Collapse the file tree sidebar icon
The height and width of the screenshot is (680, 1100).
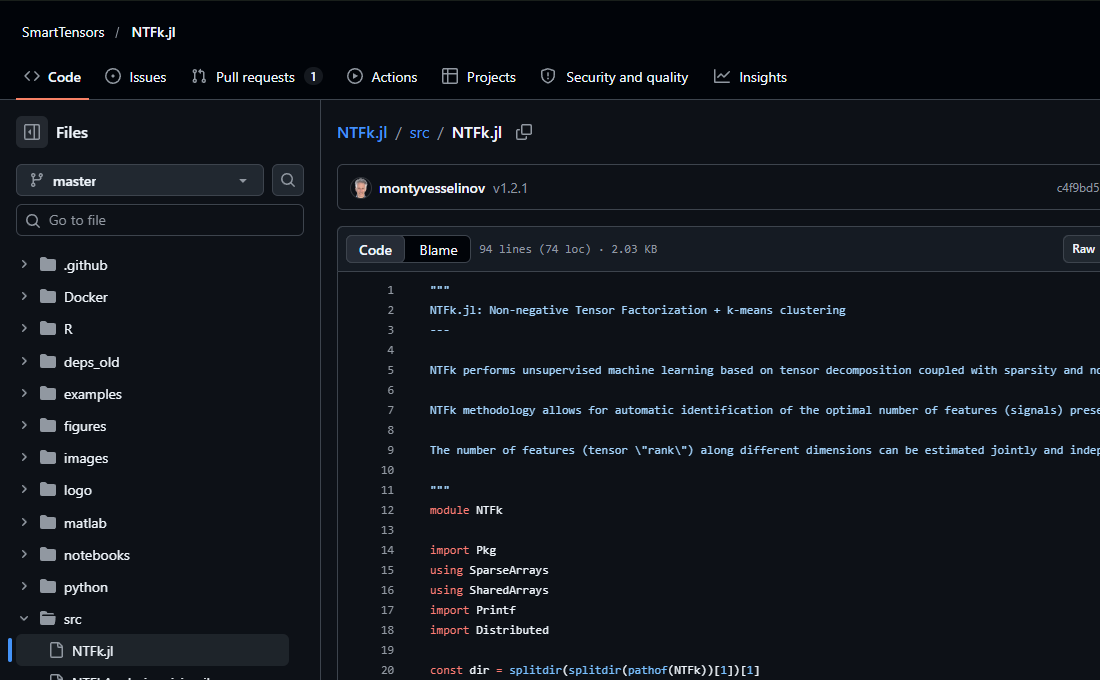coord(32,132)
